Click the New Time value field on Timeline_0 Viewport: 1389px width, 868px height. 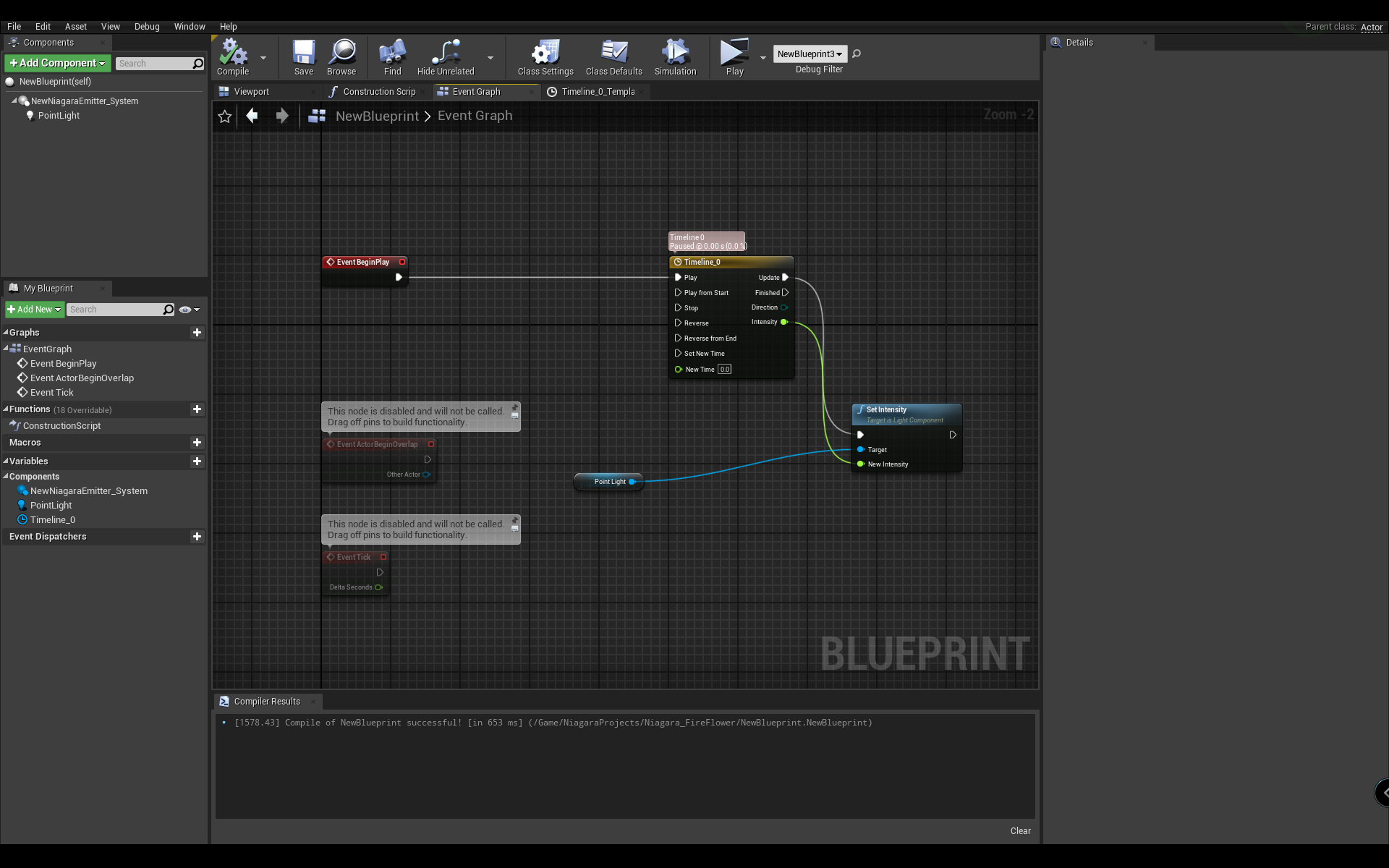click(724, 370)
